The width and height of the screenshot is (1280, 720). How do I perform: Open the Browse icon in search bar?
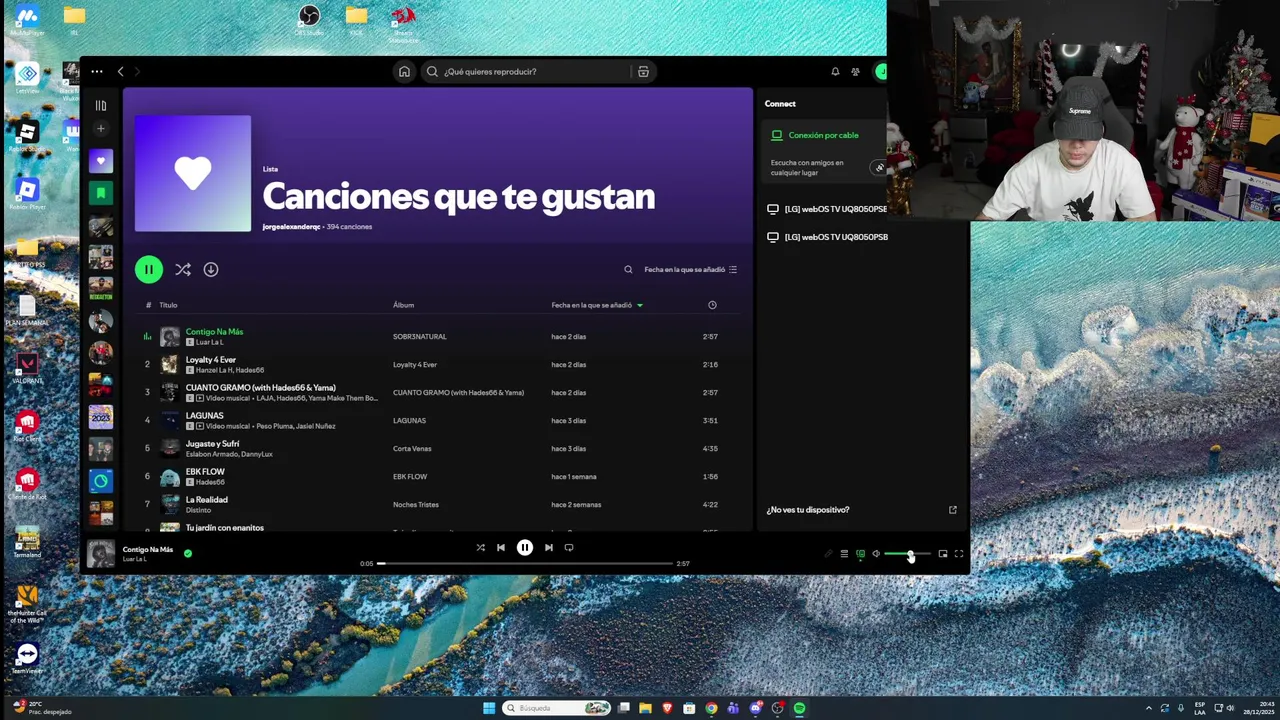[x=643, y=71]
